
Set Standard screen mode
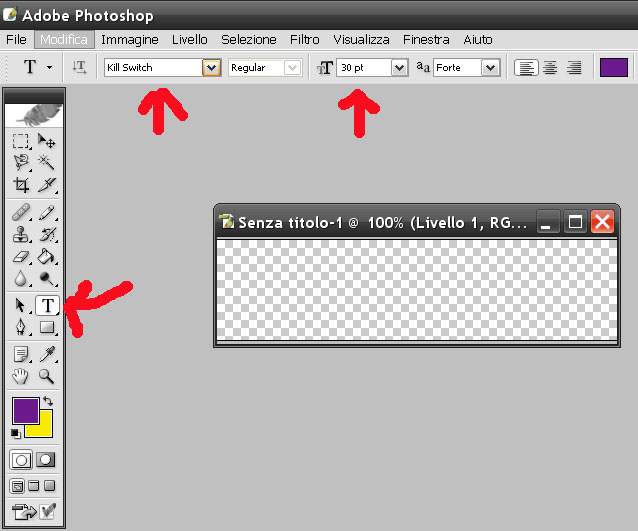[17, 486]
